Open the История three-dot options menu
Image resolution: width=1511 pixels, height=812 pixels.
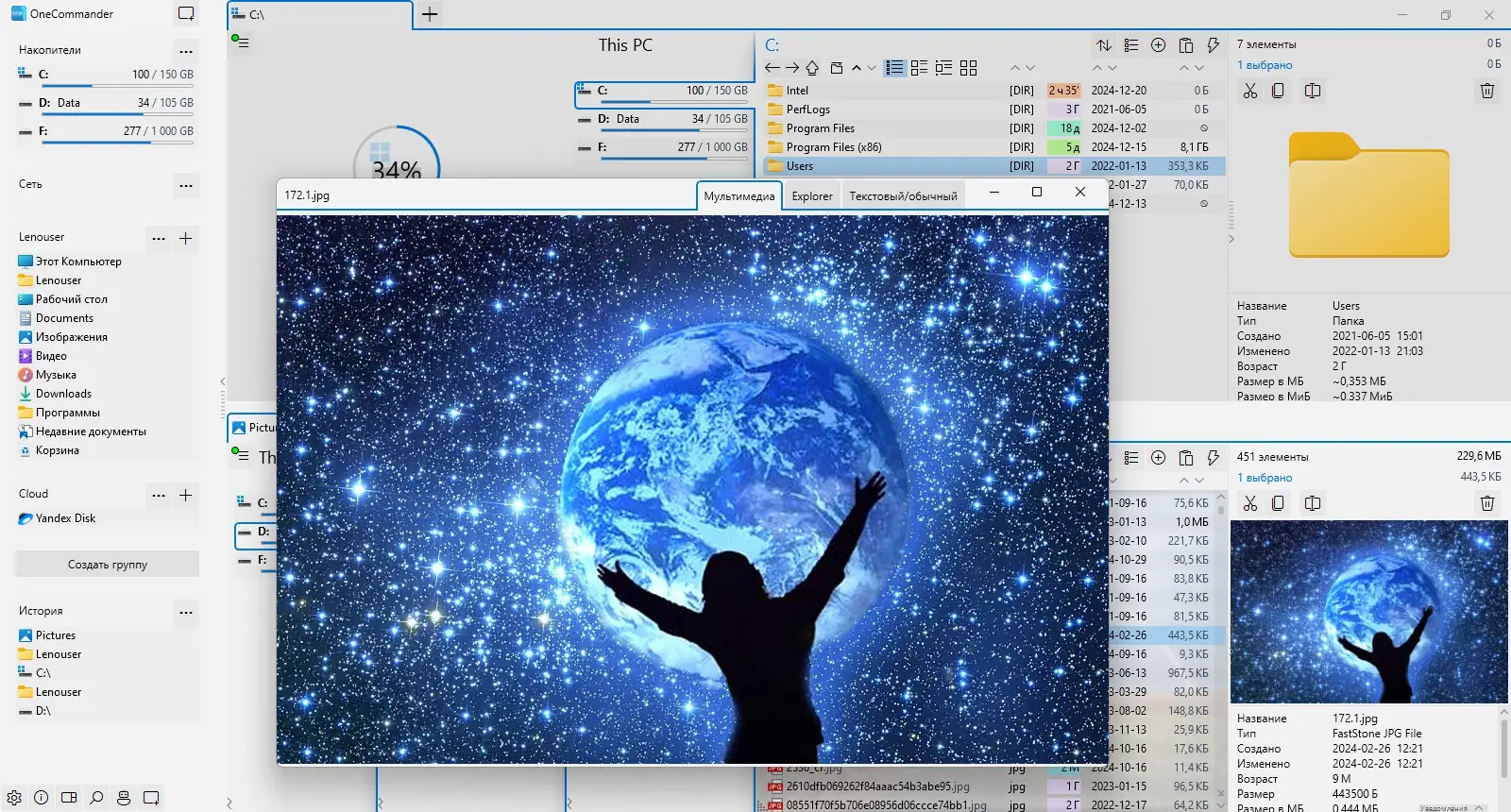coord(186,612)
